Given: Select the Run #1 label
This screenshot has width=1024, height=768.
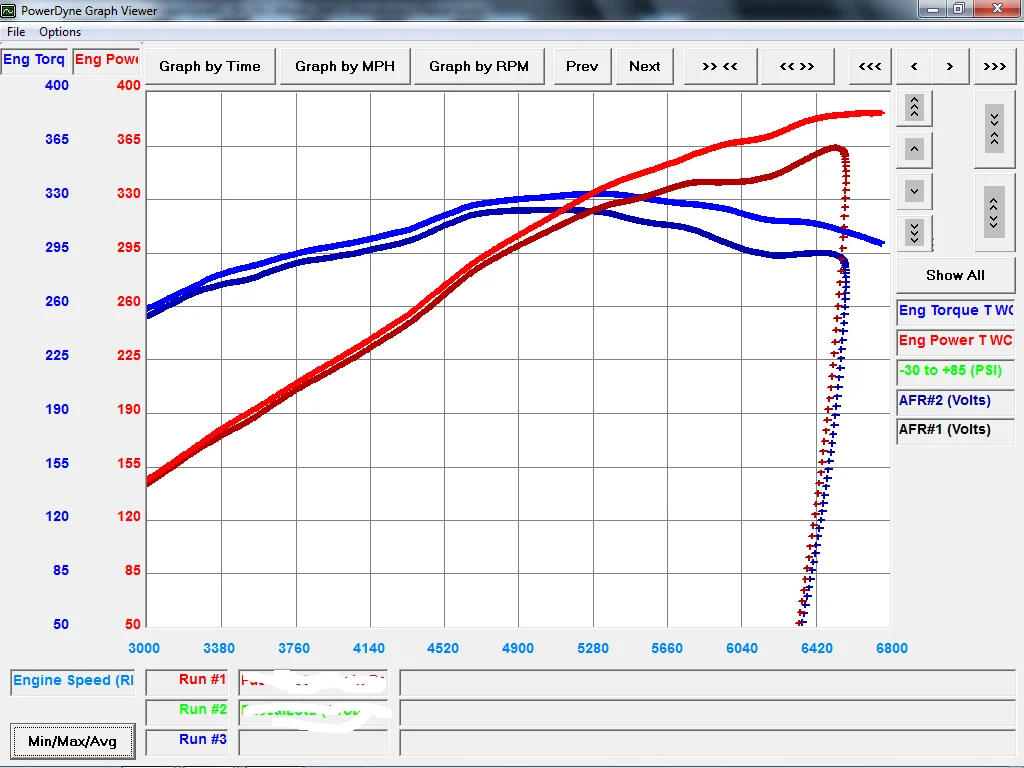Looking at the screenshot, I should [187, 682].
